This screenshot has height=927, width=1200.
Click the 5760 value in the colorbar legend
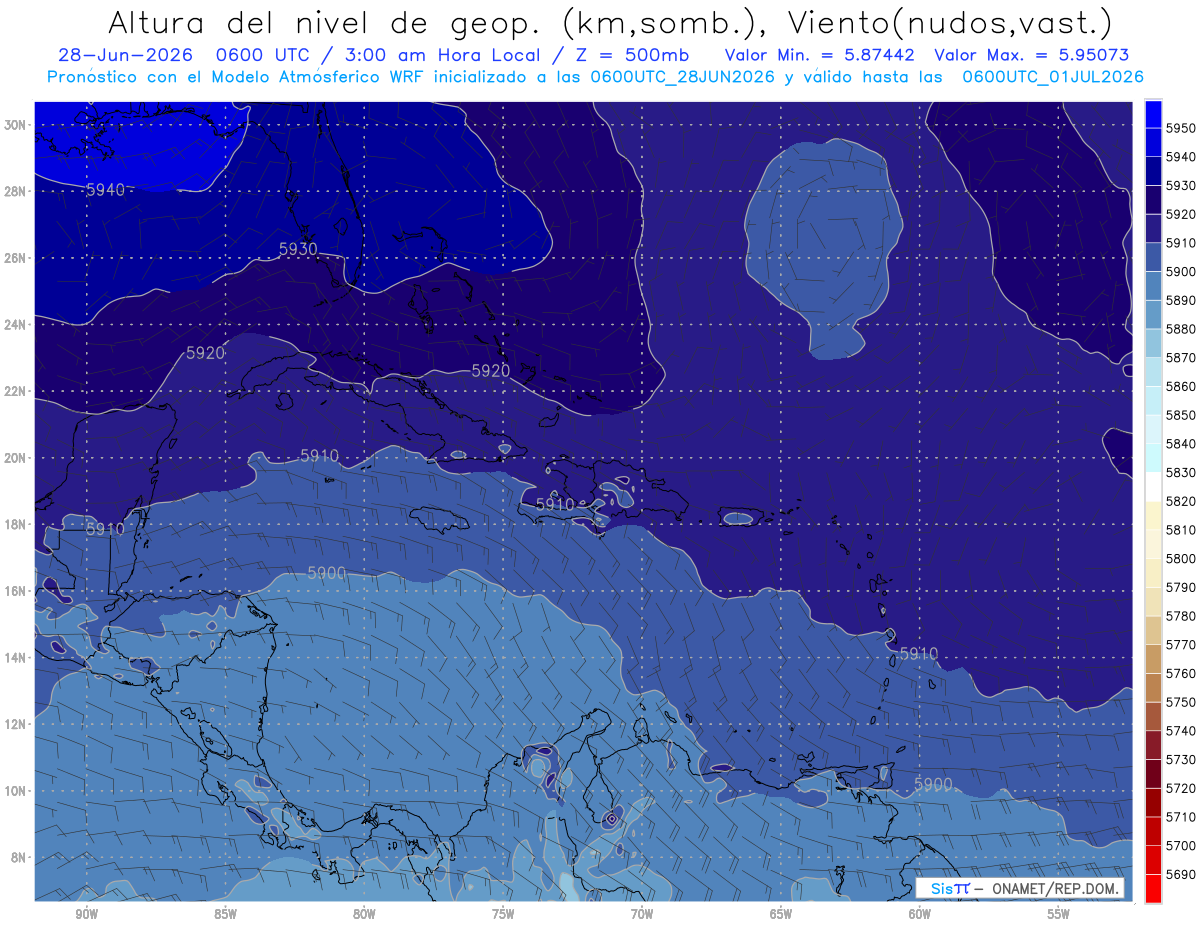click(1180, 673)
